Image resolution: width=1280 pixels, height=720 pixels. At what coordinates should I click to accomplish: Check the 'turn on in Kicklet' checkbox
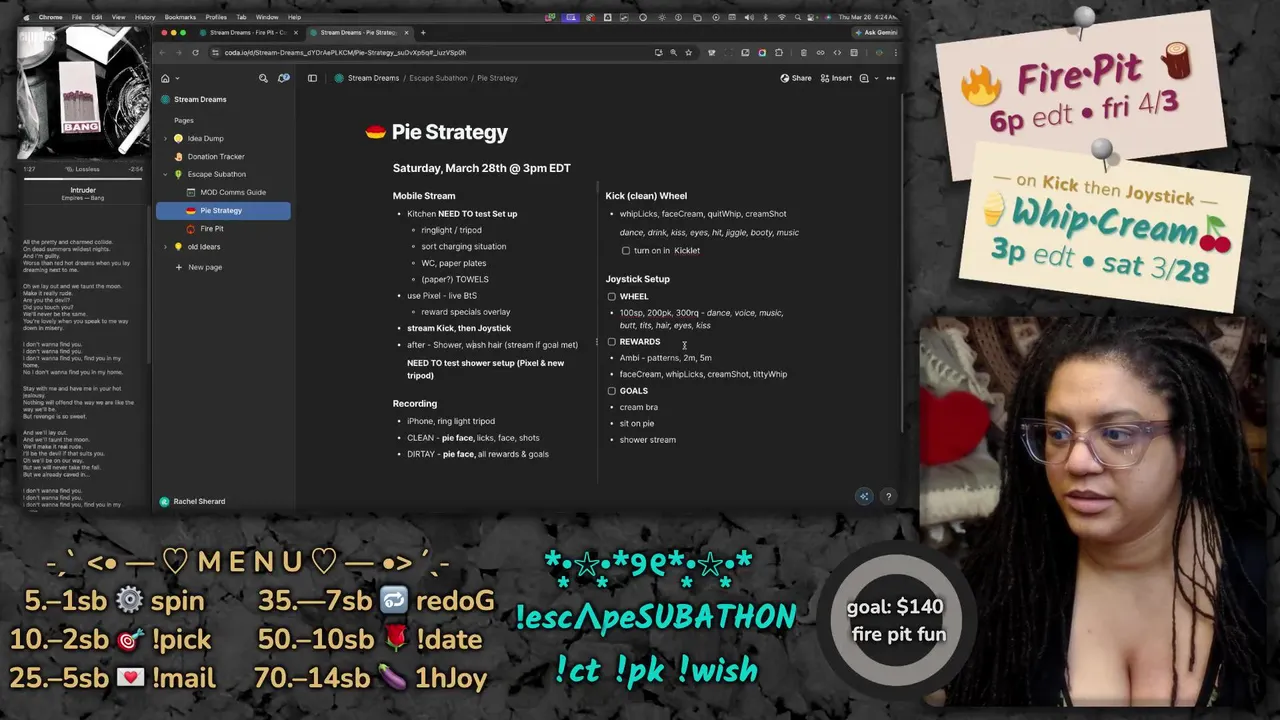[x=626, y=251]
